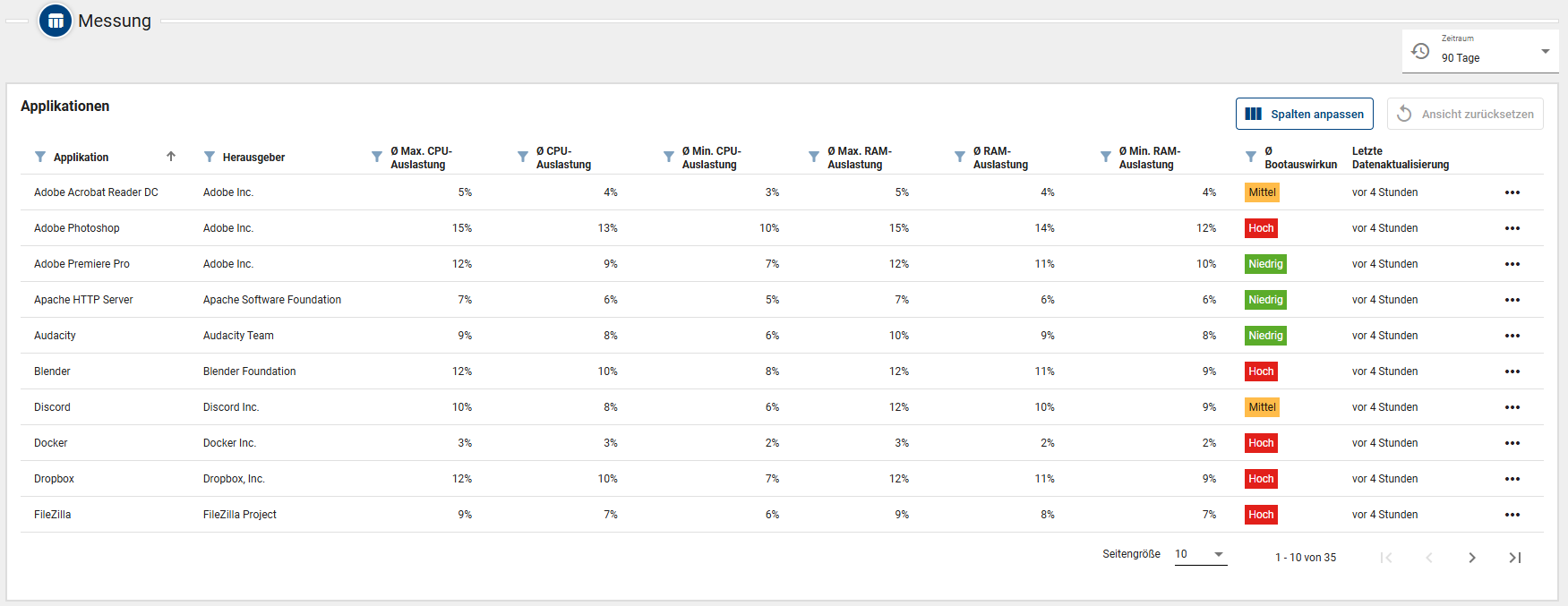Open filter for Ø Min. RAM-Auslastung column
Image resolution: width=1568 pixels, height=606 pixels.
coord(1106,157)
